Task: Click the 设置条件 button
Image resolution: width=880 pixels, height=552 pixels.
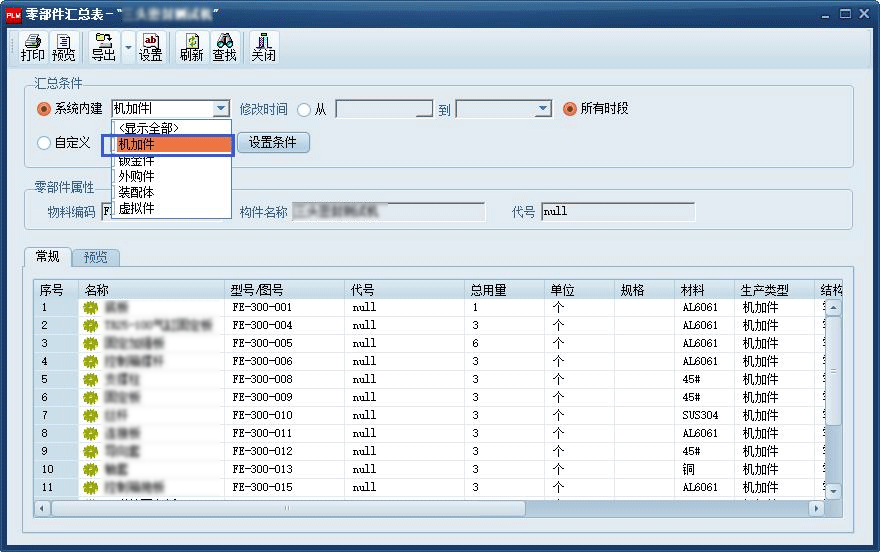Action: coord(273,143)
